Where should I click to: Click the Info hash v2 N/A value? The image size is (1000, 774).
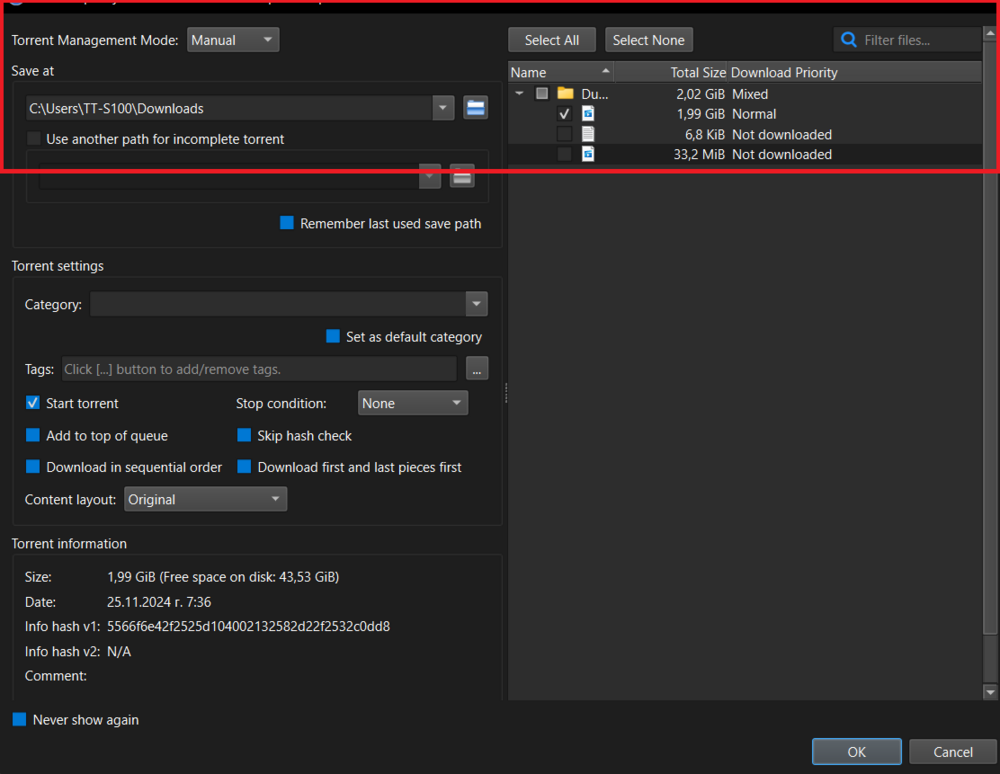point(119,652)
